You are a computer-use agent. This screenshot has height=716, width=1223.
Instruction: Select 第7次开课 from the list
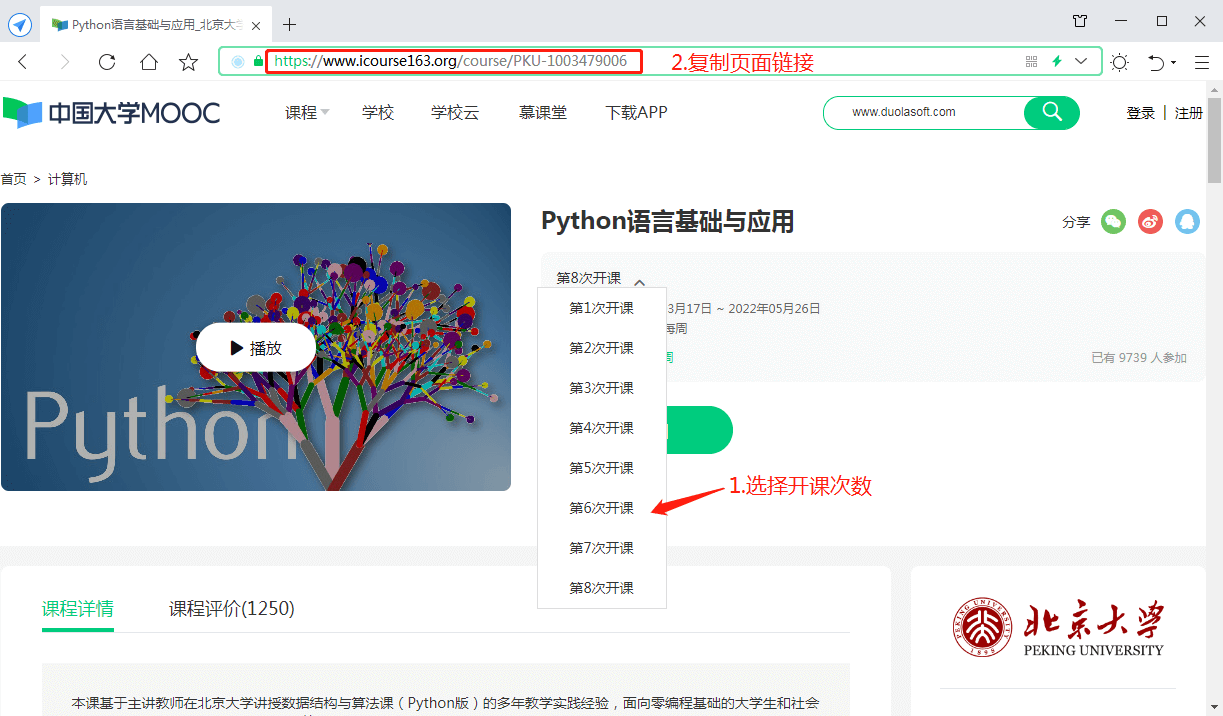pyautogui.click(x=601, y=548)
